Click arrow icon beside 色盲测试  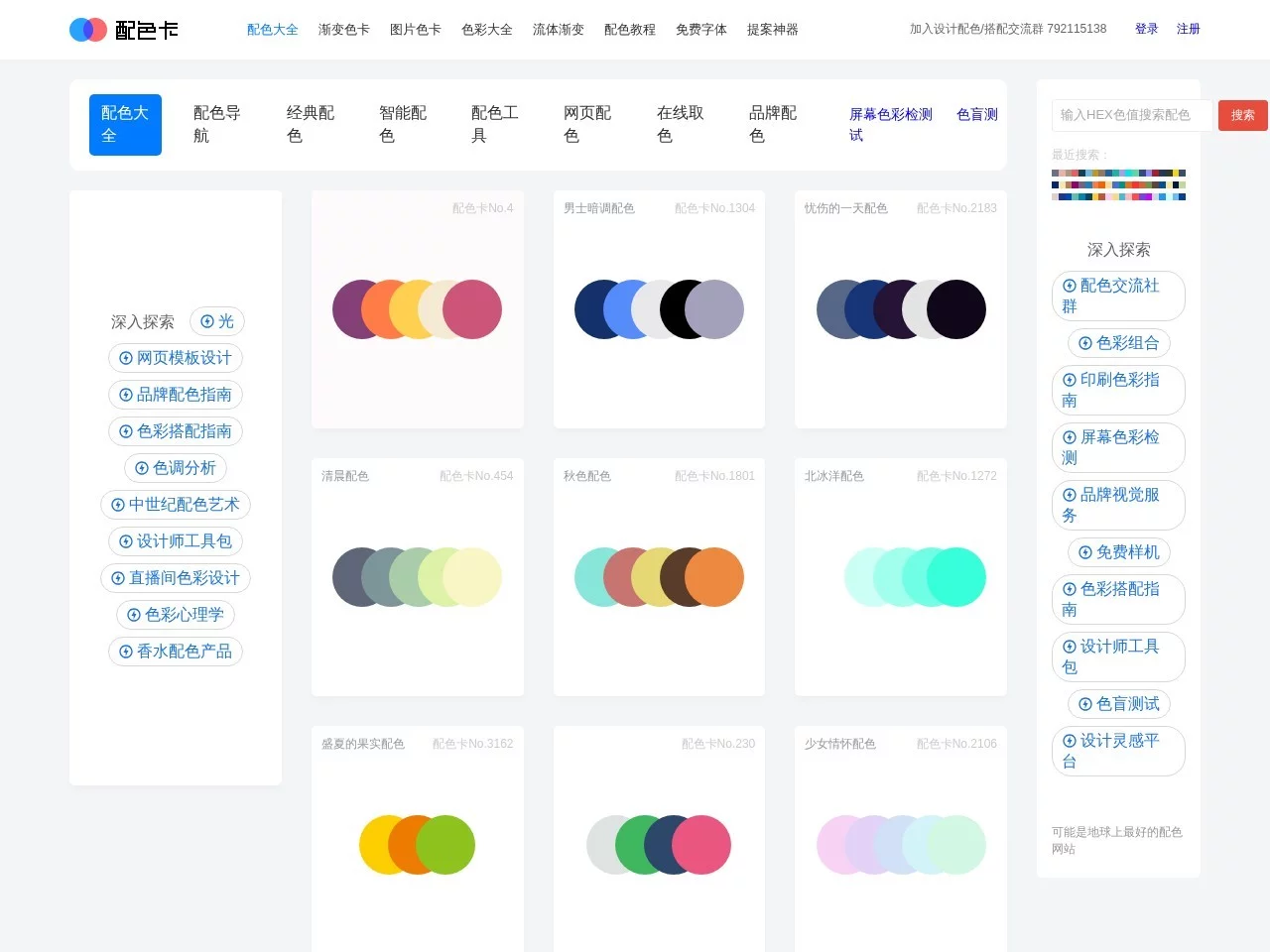1085,704
